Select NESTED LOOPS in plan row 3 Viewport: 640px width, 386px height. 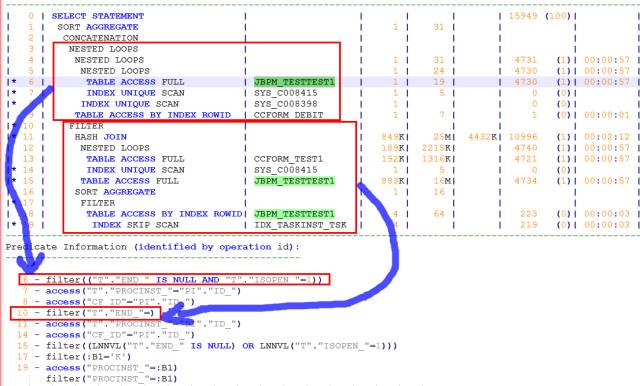pos(103,49)
